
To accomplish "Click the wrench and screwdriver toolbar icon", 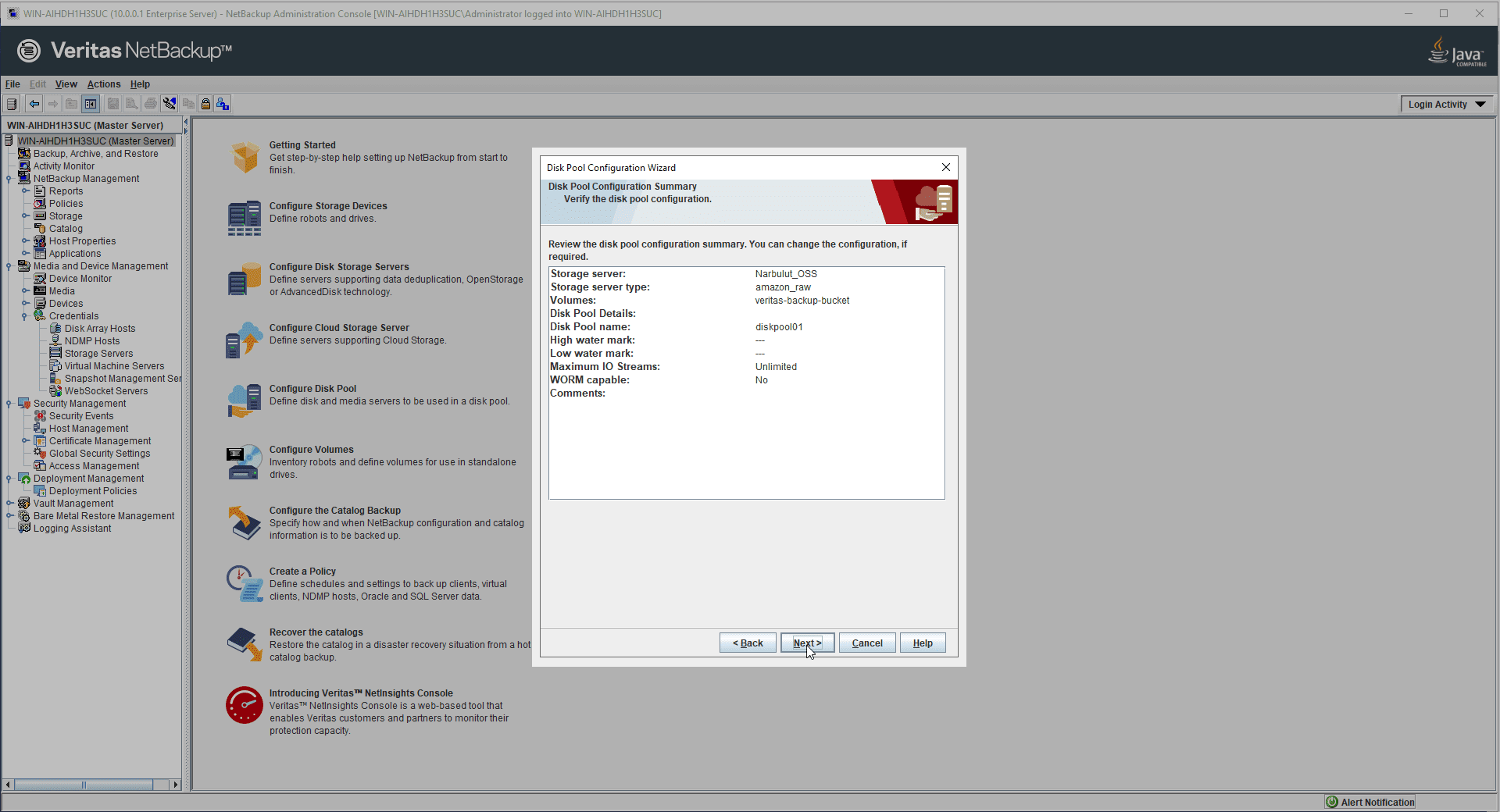I will [170, 104].
